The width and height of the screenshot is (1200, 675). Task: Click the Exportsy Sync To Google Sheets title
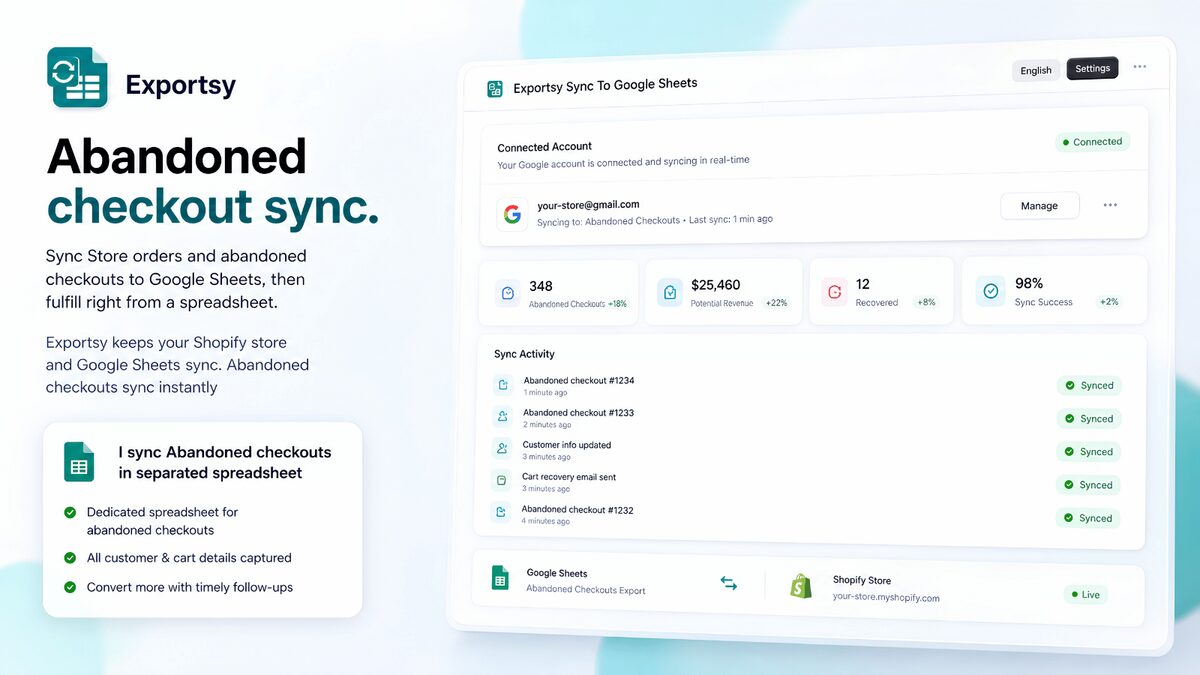tap(606, 87)
